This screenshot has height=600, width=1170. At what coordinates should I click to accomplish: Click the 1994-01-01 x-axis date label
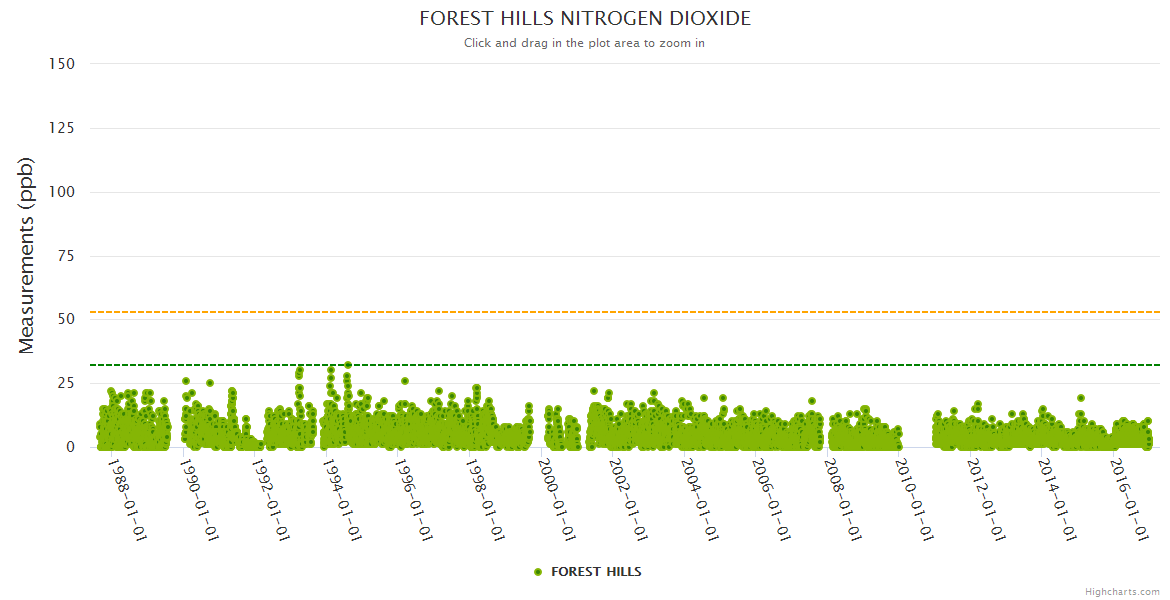pos(341,499)
